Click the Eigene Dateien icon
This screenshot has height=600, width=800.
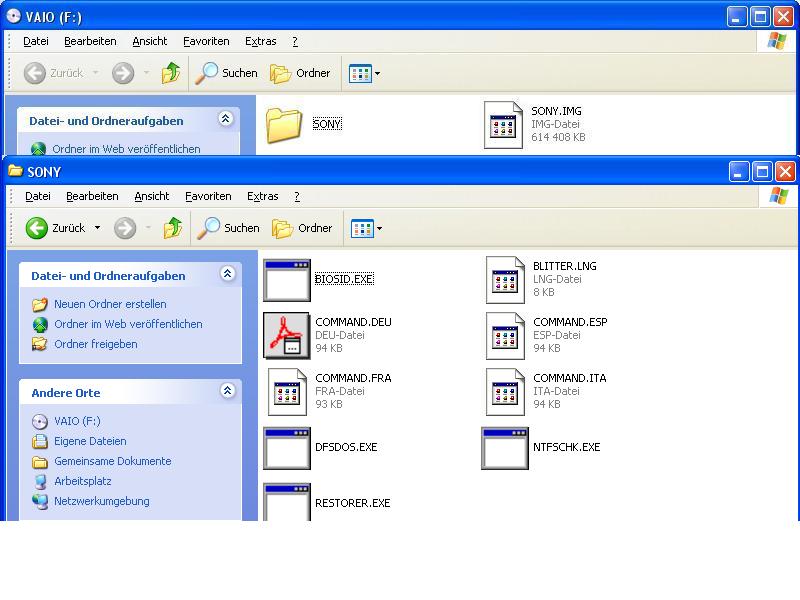(40, 441)
